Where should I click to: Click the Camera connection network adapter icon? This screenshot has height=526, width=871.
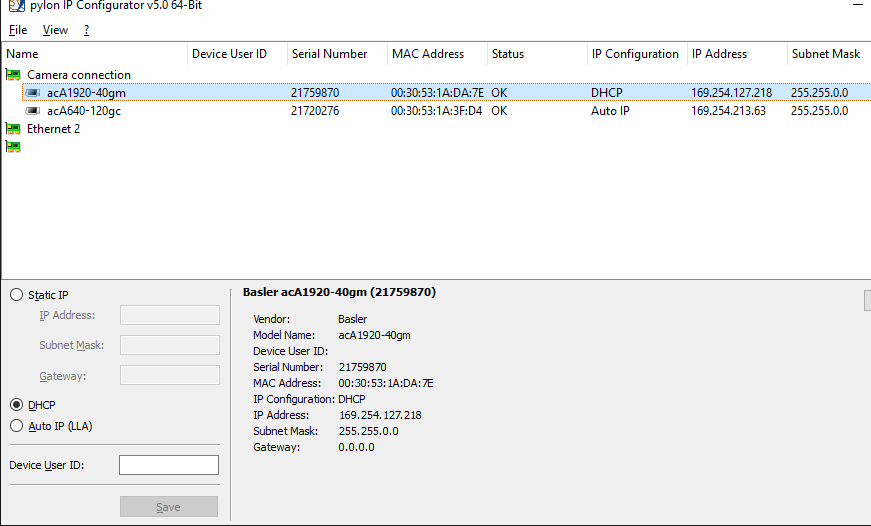point(13,74)
